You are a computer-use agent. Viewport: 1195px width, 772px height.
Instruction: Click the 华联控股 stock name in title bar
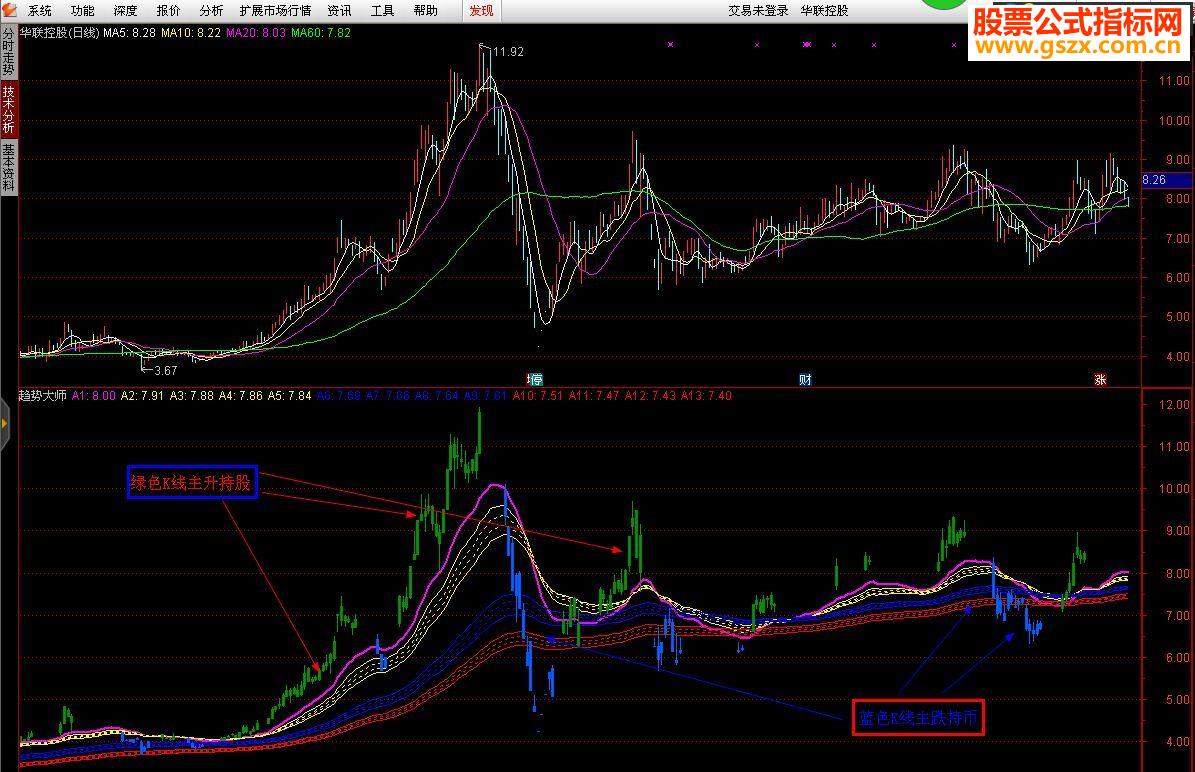(824, 11)
